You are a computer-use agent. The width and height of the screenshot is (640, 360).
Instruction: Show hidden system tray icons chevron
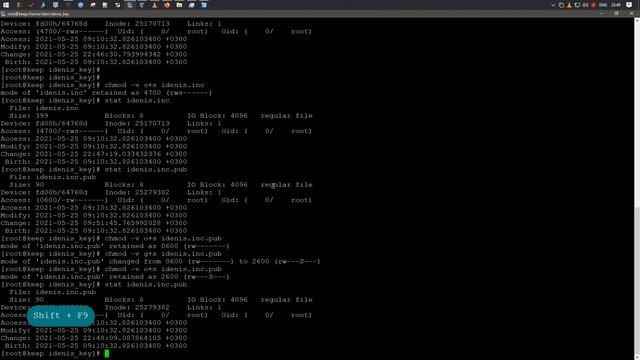pos(553,5)
